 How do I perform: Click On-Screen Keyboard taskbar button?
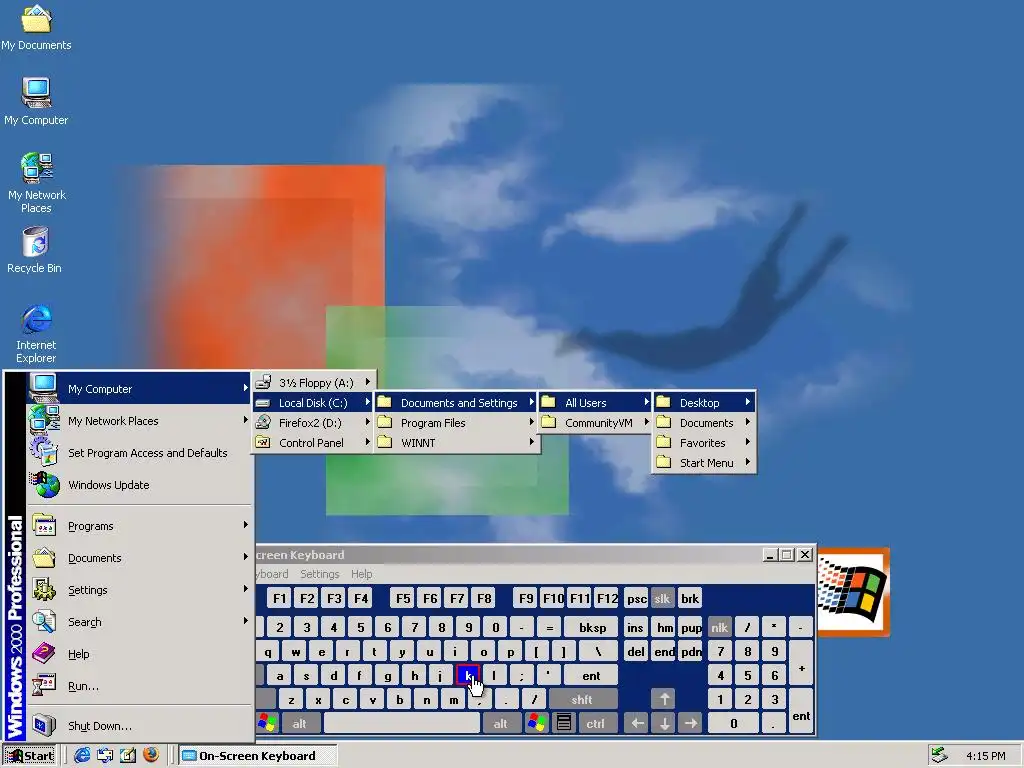pyautogui.click(x=258, y=756)
